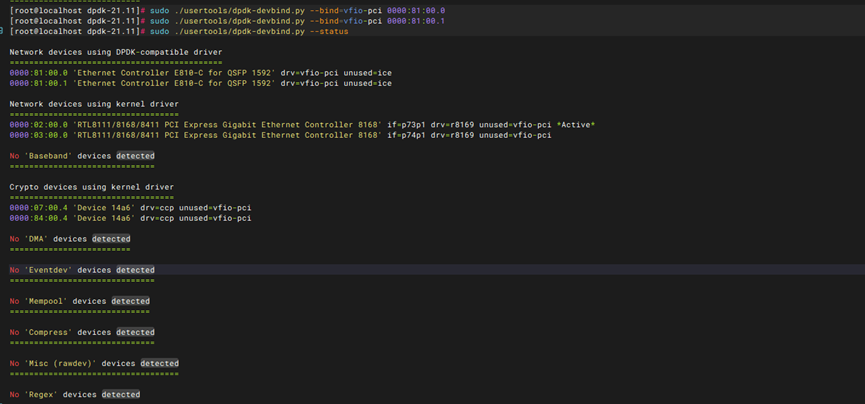
Task: Click unused=ice on the 0000:81:00.1 device row
Action: (367, 83)
